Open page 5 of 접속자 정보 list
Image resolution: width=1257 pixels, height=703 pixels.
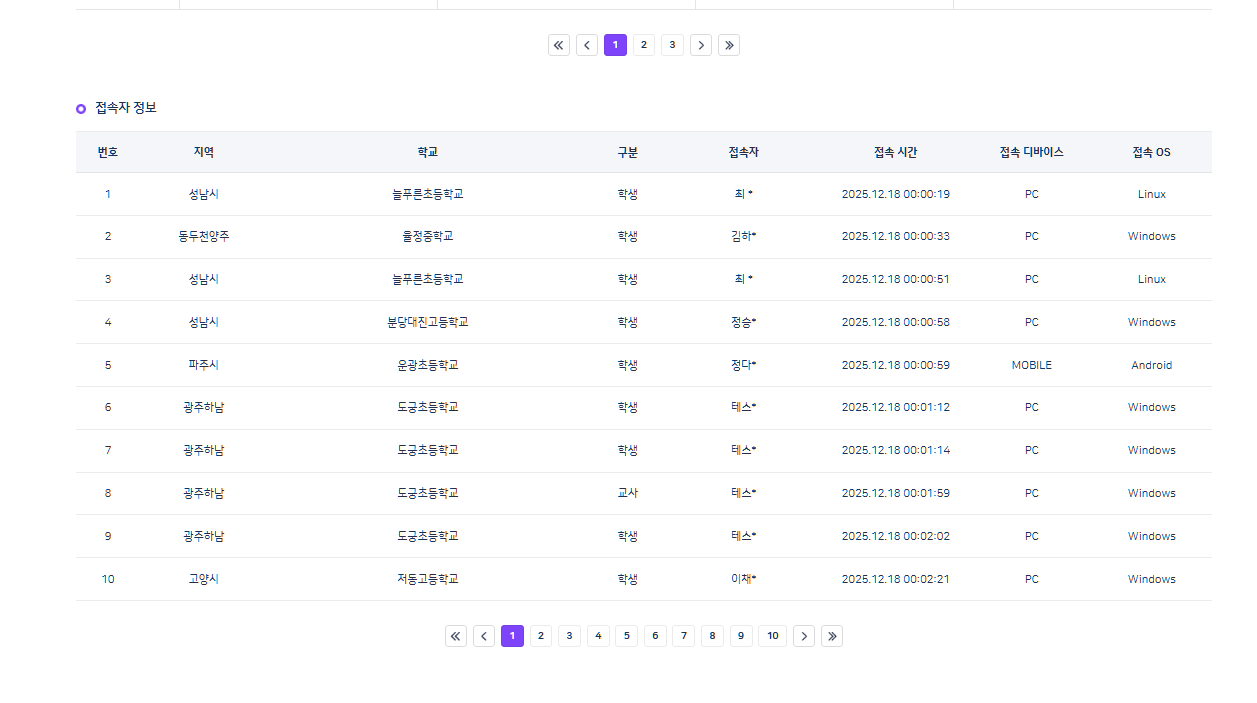tap(626, 636)
